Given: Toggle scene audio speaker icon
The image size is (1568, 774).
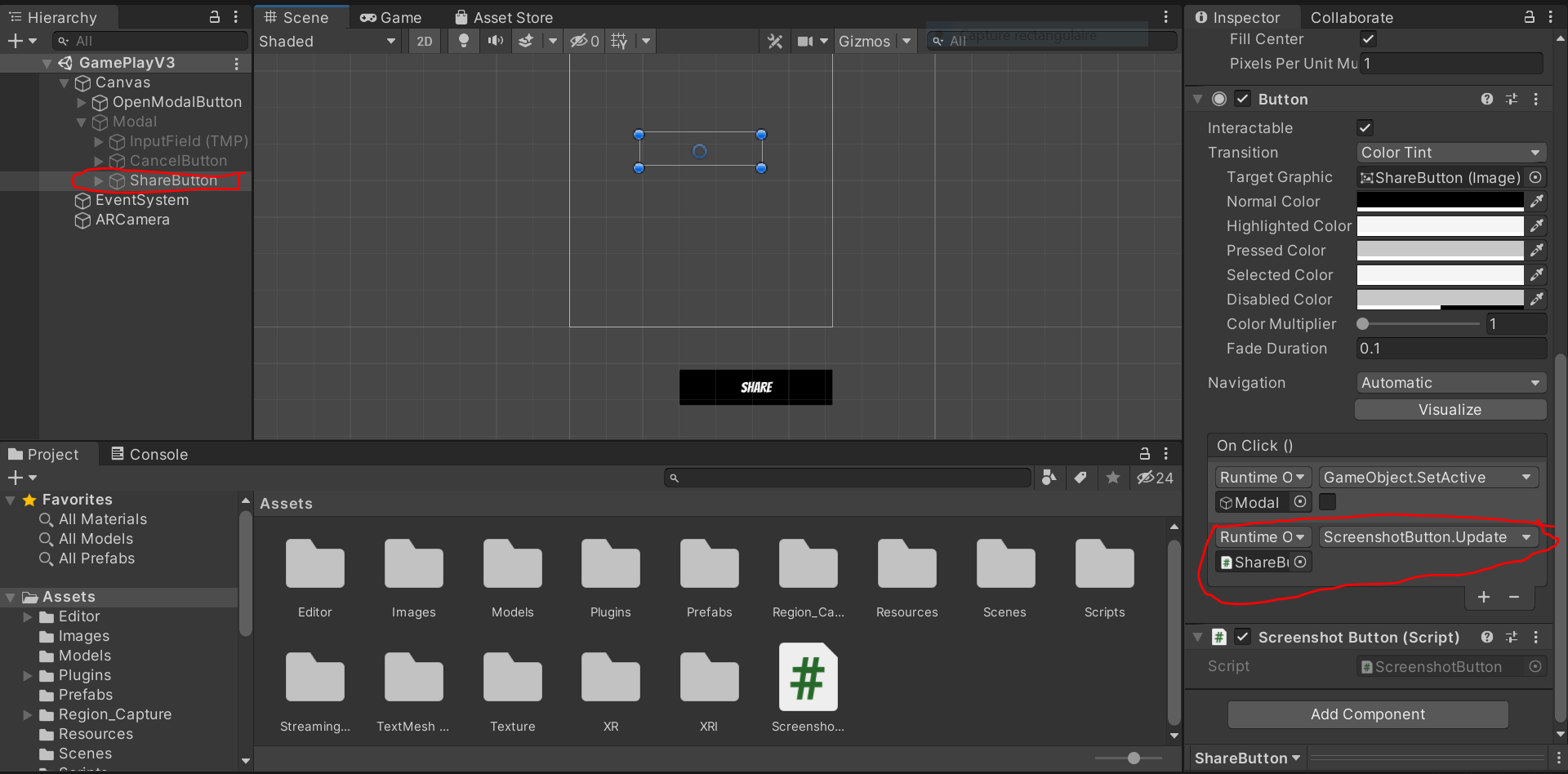Looking at the screenshot, I should 495,41.
